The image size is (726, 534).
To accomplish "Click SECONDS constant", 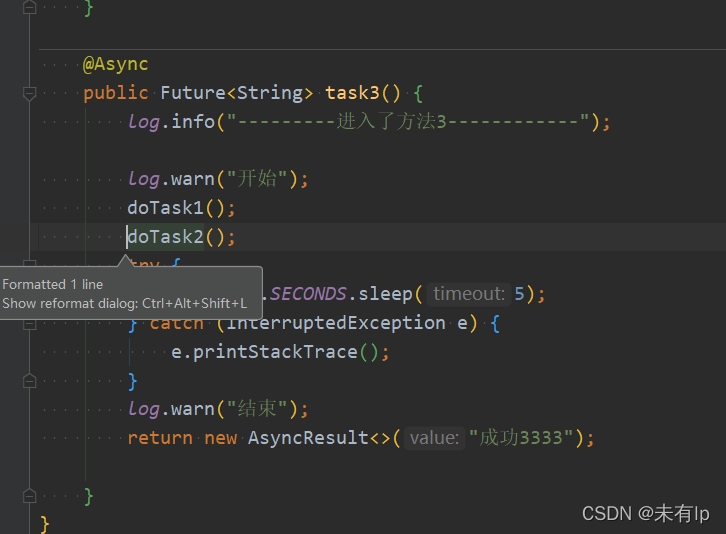I will [x=308, y=294].
